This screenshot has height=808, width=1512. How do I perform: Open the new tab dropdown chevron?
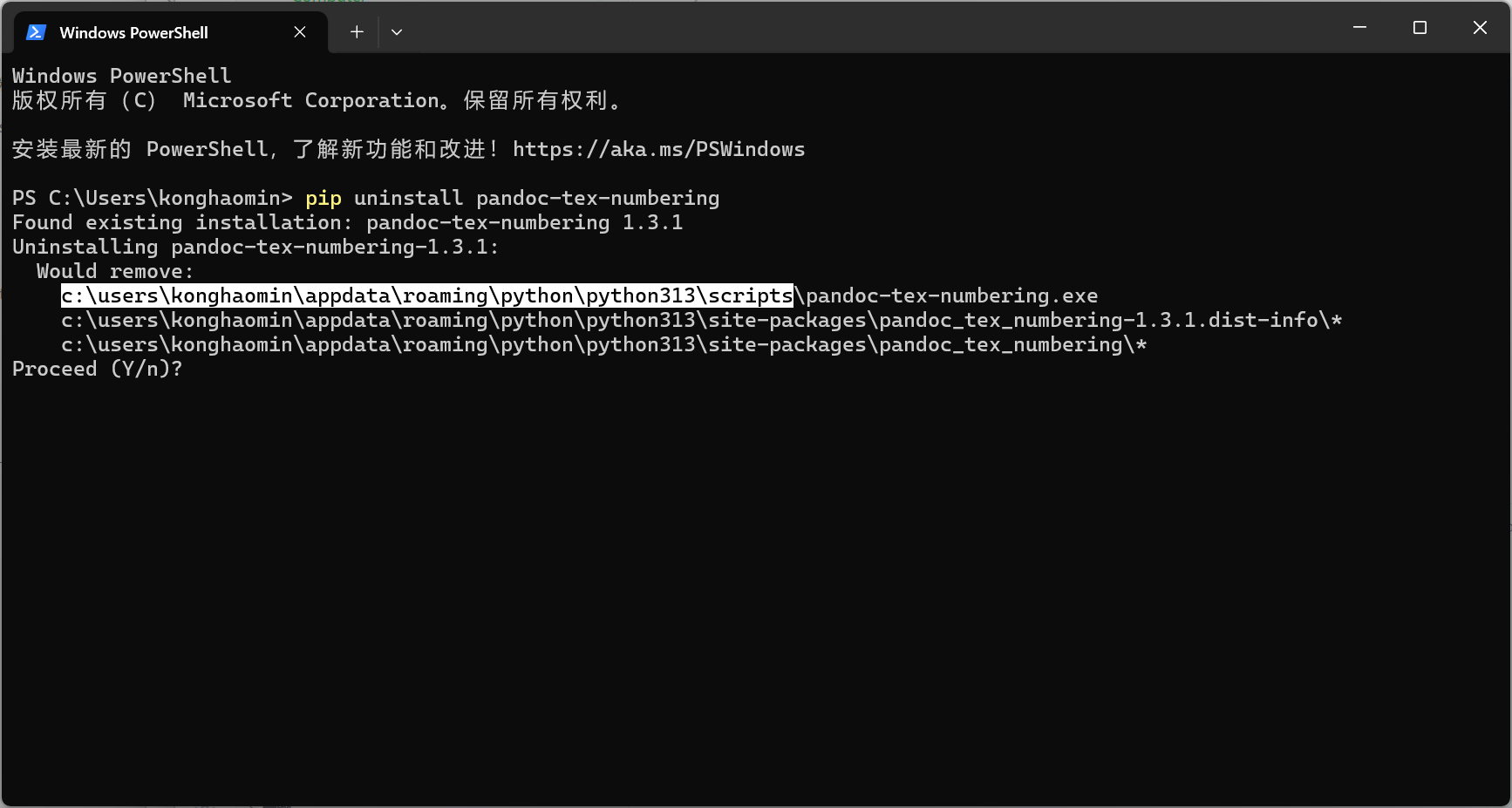click(x=397, y=32)
